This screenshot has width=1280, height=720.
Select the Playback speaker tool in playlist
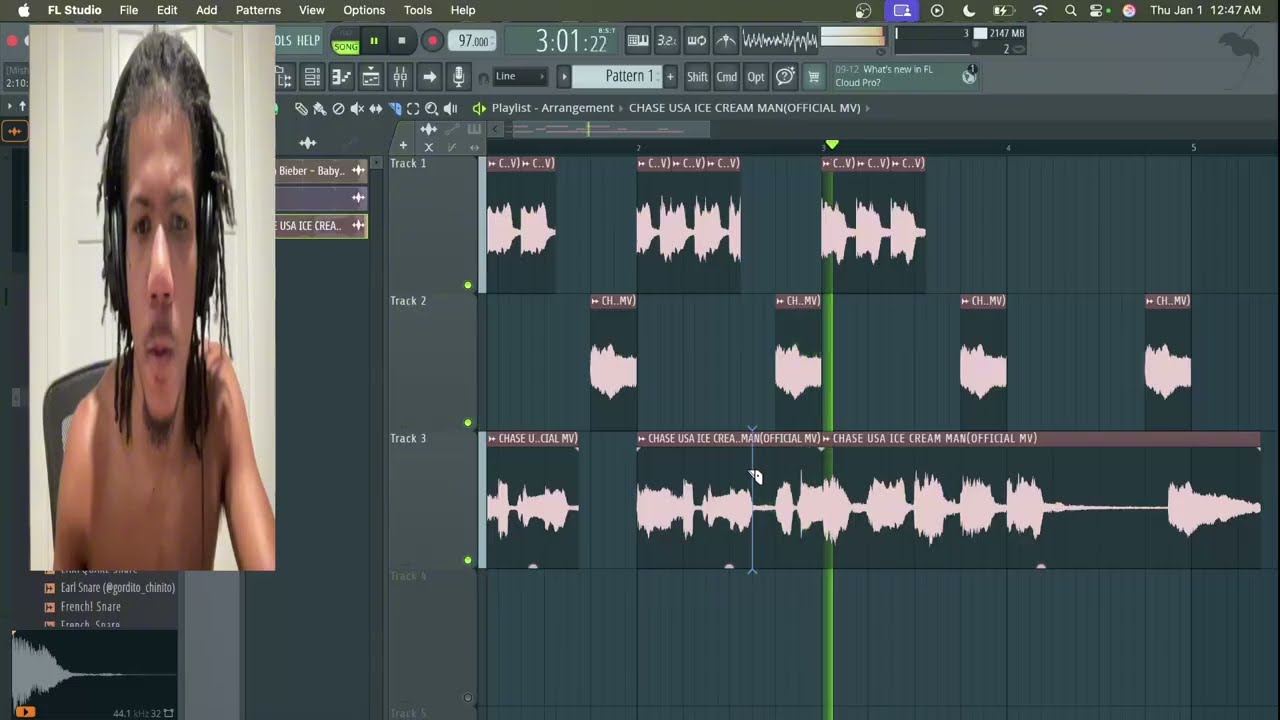450,108
